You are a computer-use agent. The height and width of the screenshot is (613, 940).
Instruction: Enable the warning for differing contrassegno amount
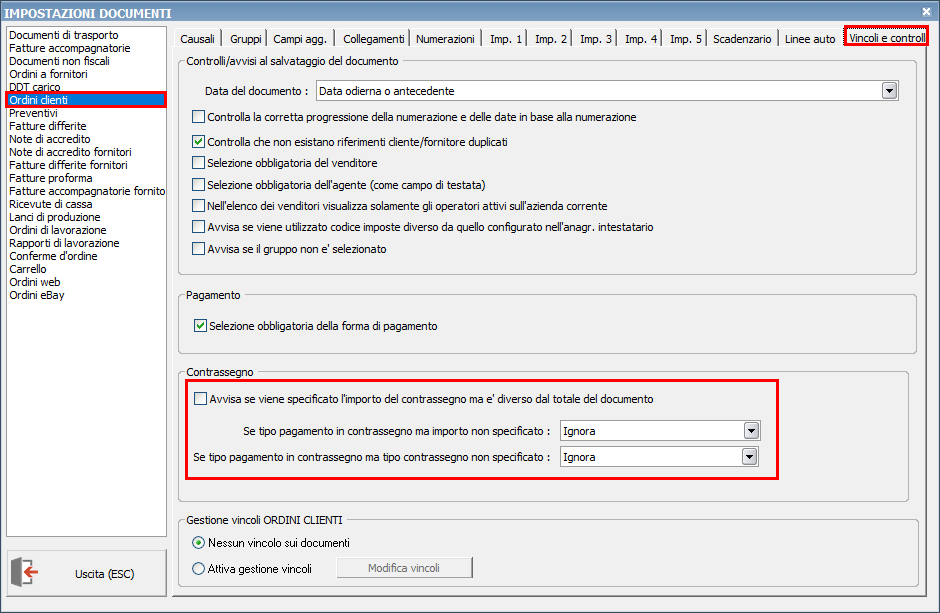[x=200, y=399]
